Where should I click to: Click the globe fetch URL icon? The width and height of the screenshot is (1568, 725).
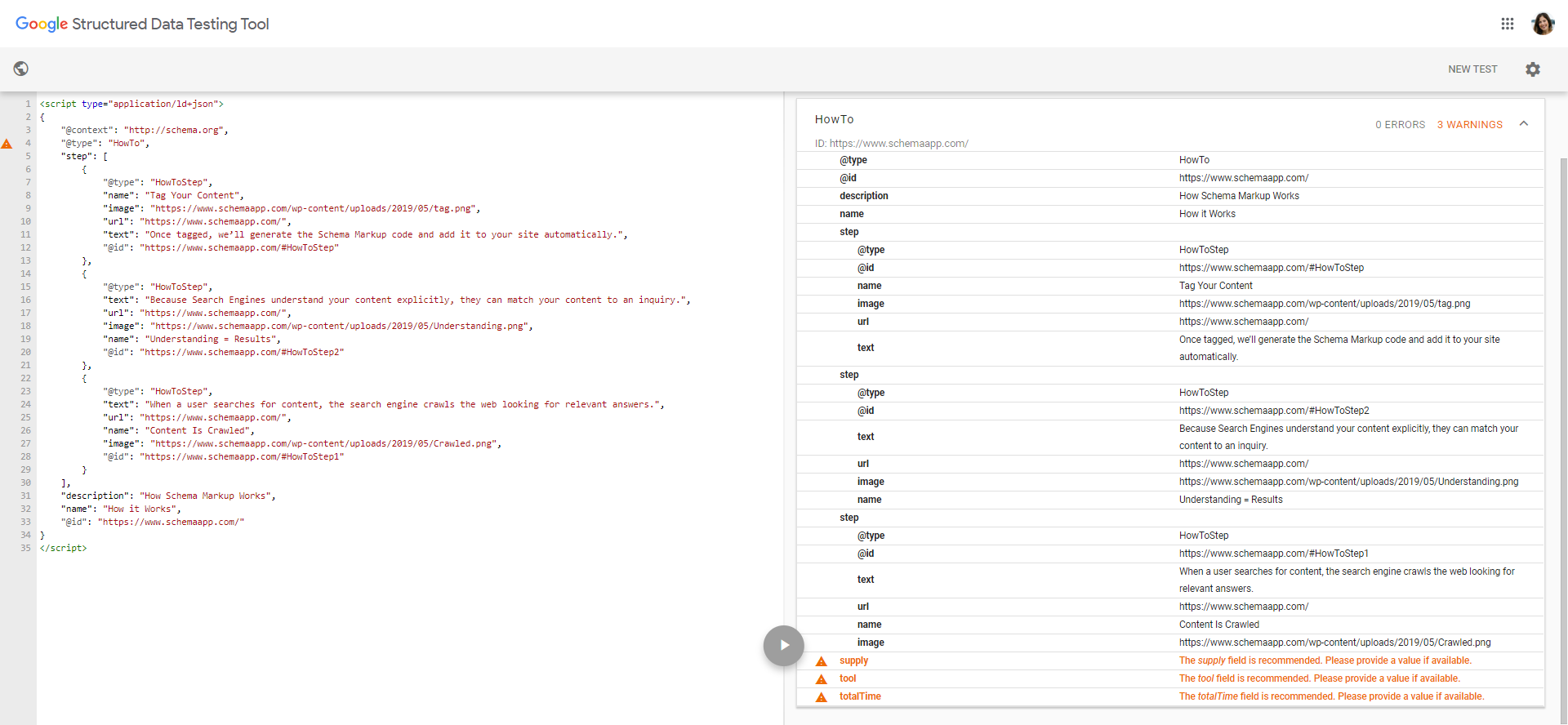pos(21,69)
